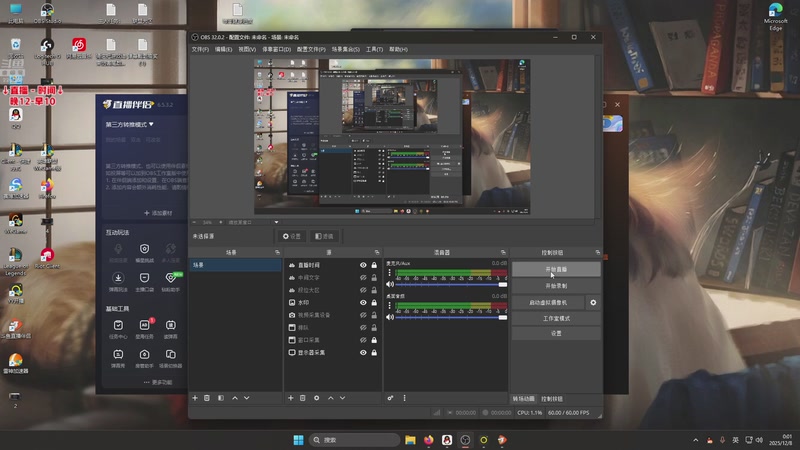Unlock the 显示器采集 source lock
800x450 pixels.
tap(374, 353)
